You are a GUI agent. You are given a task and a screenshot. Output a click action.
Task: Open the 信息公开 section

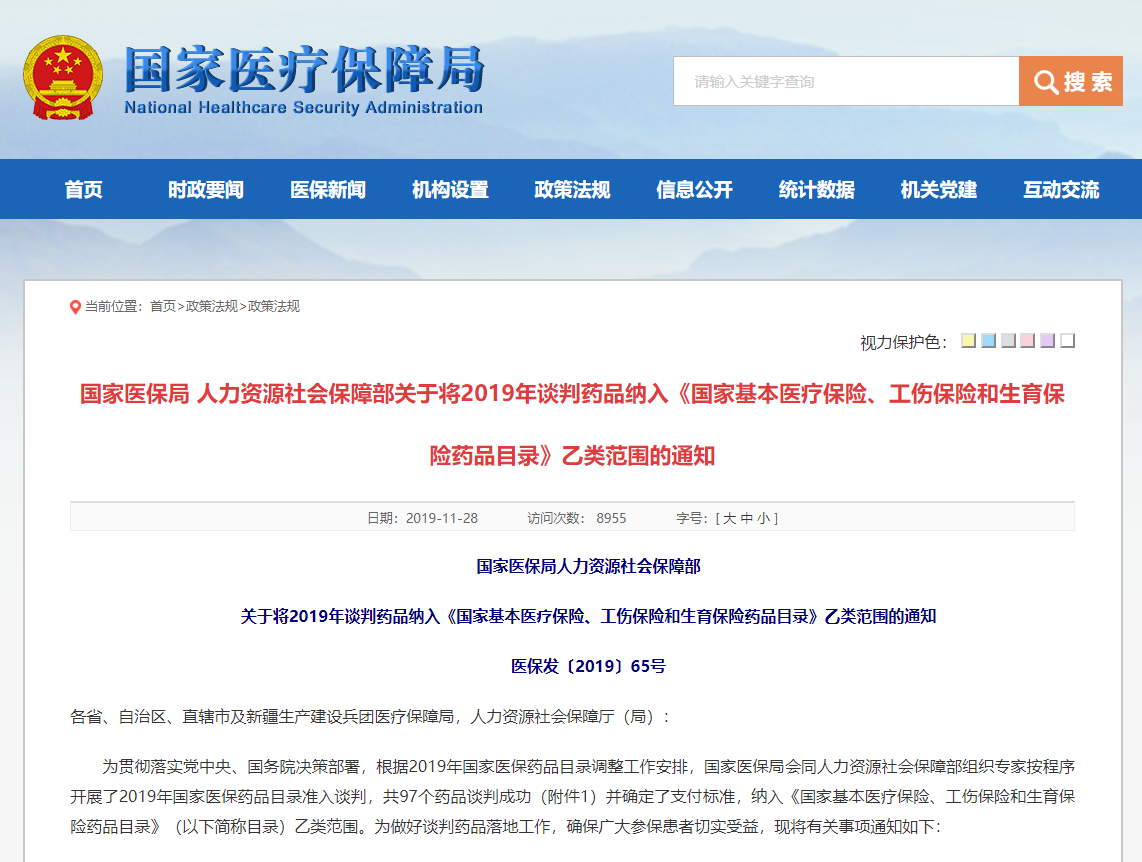tap(694, 189)
